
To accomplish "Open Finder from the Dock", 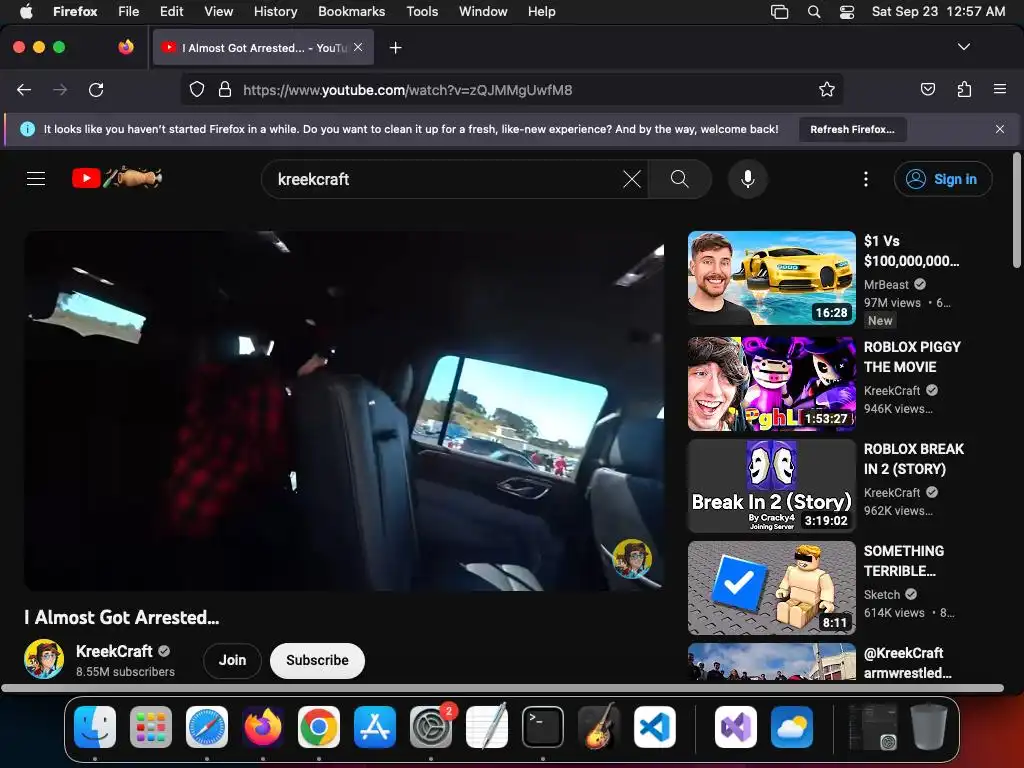I will (x=95, y=727).
